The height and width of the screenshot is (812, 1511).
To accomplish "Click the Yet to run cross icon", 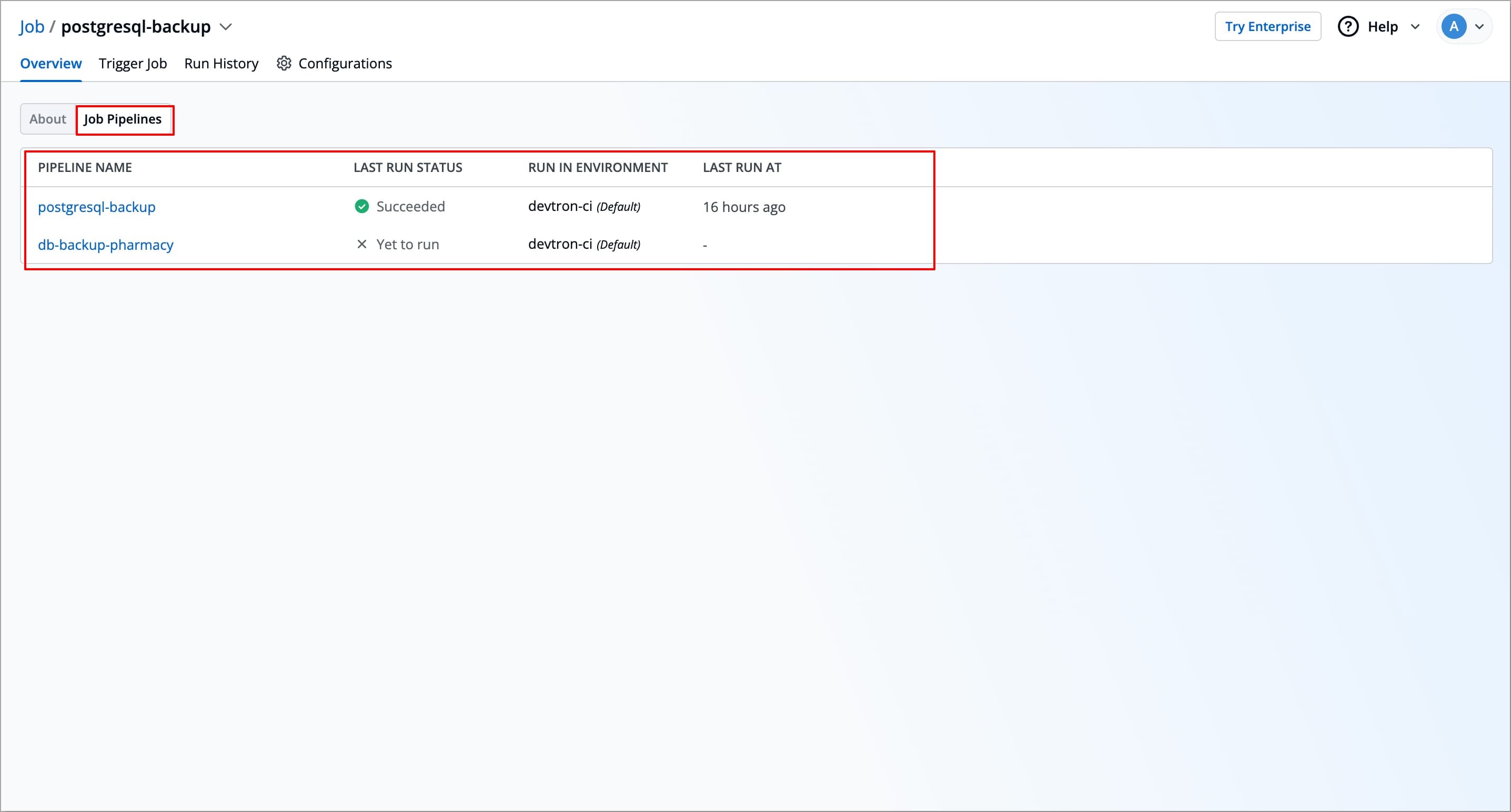I will 362,245.
